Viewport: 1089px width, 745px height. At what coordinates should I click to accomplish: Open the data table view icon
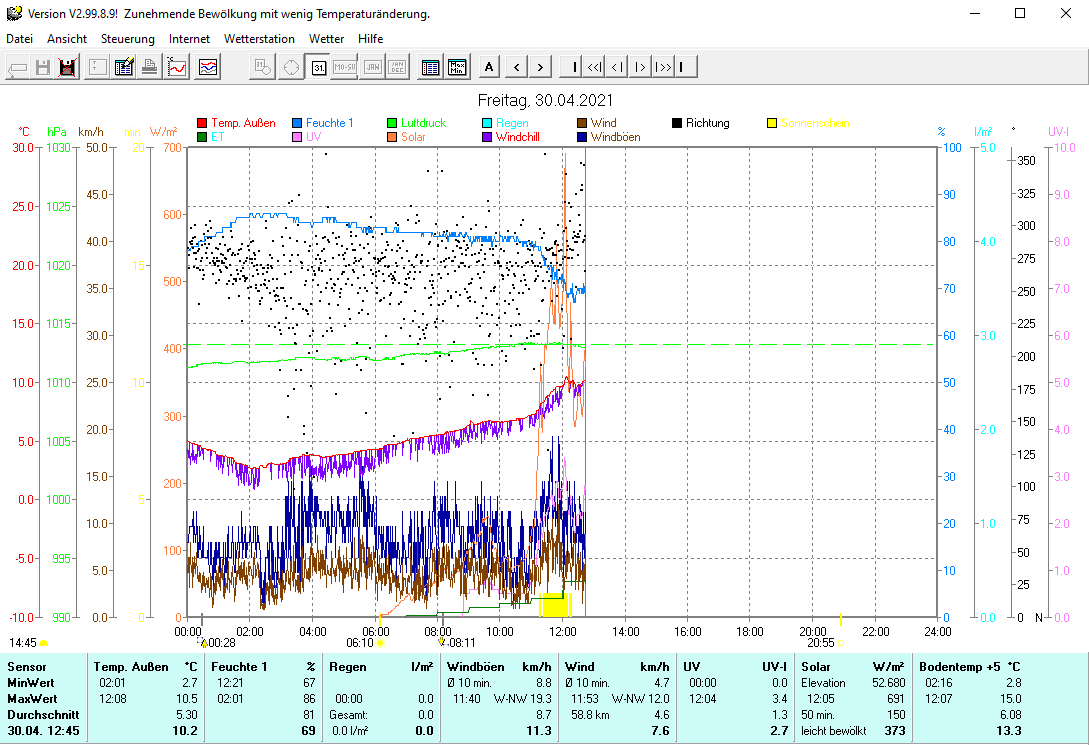(430, 66)
